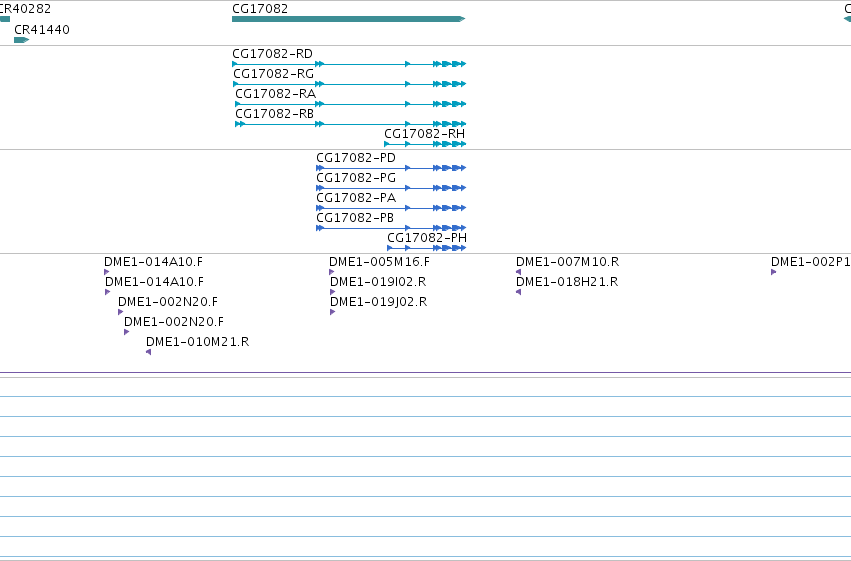851x561 pixels.
Task: Select the purple arrow under DME1-007M10.R
Action: (518, 272)
